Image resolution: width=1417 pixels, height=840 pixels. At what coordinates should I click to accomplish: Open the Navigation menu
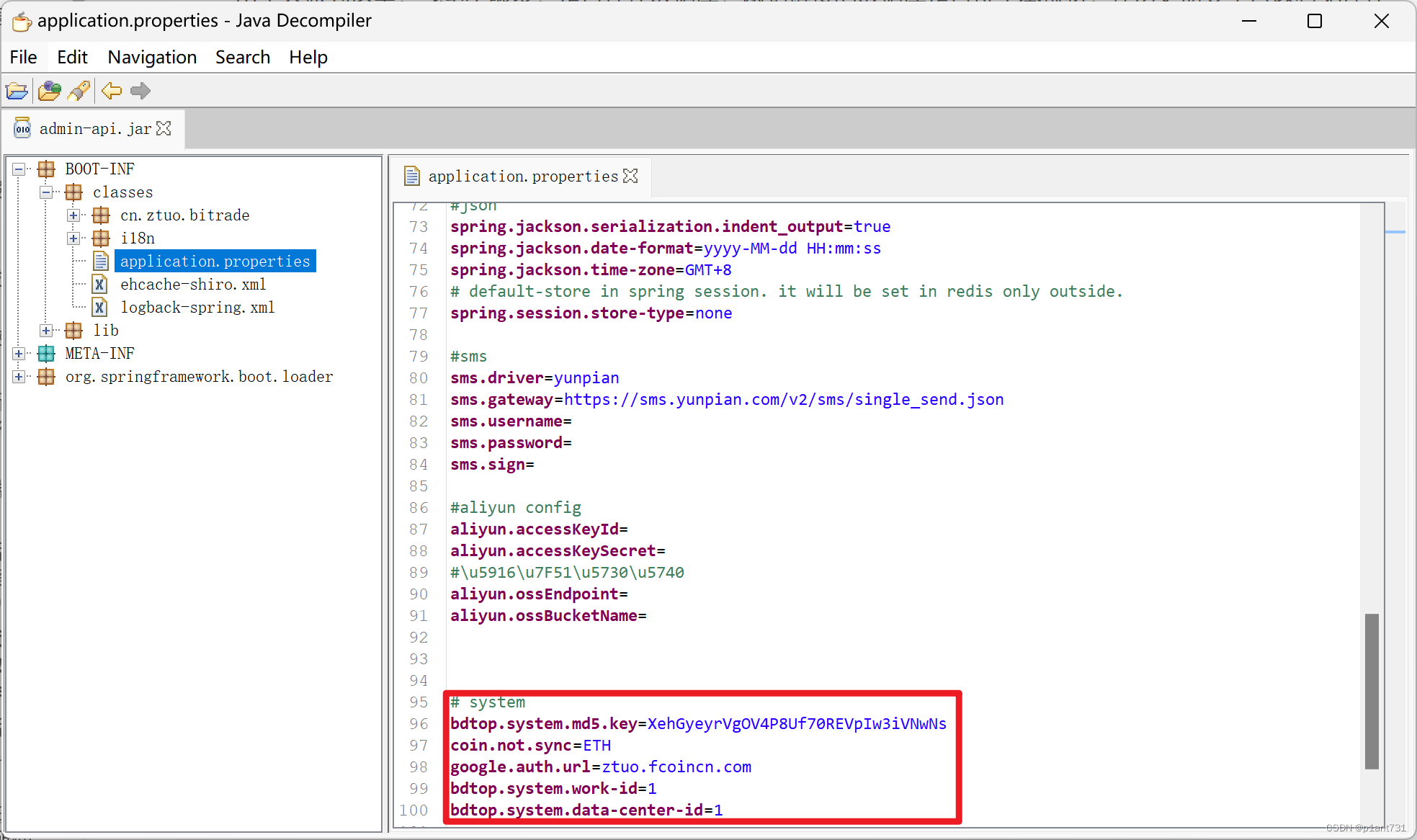point(152,57)
